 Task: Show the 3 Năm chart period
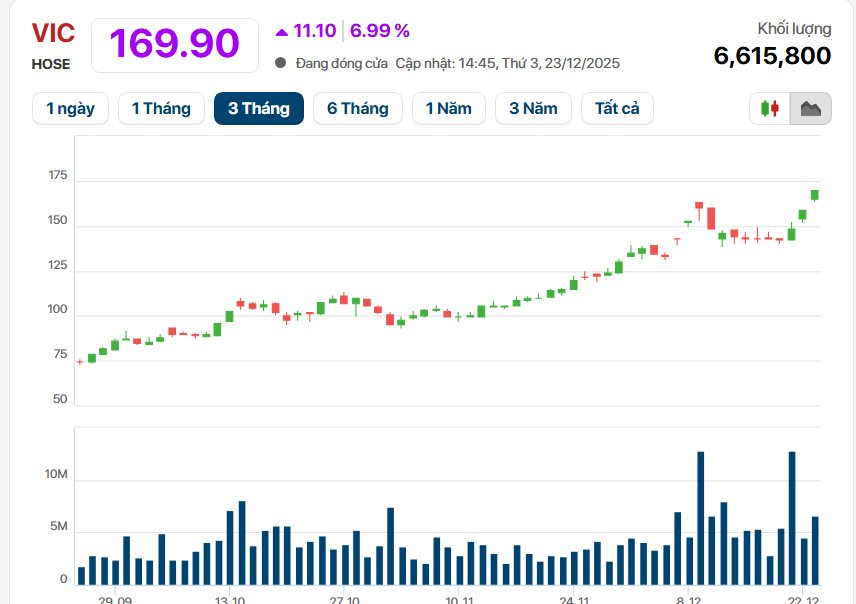point(533,108)
